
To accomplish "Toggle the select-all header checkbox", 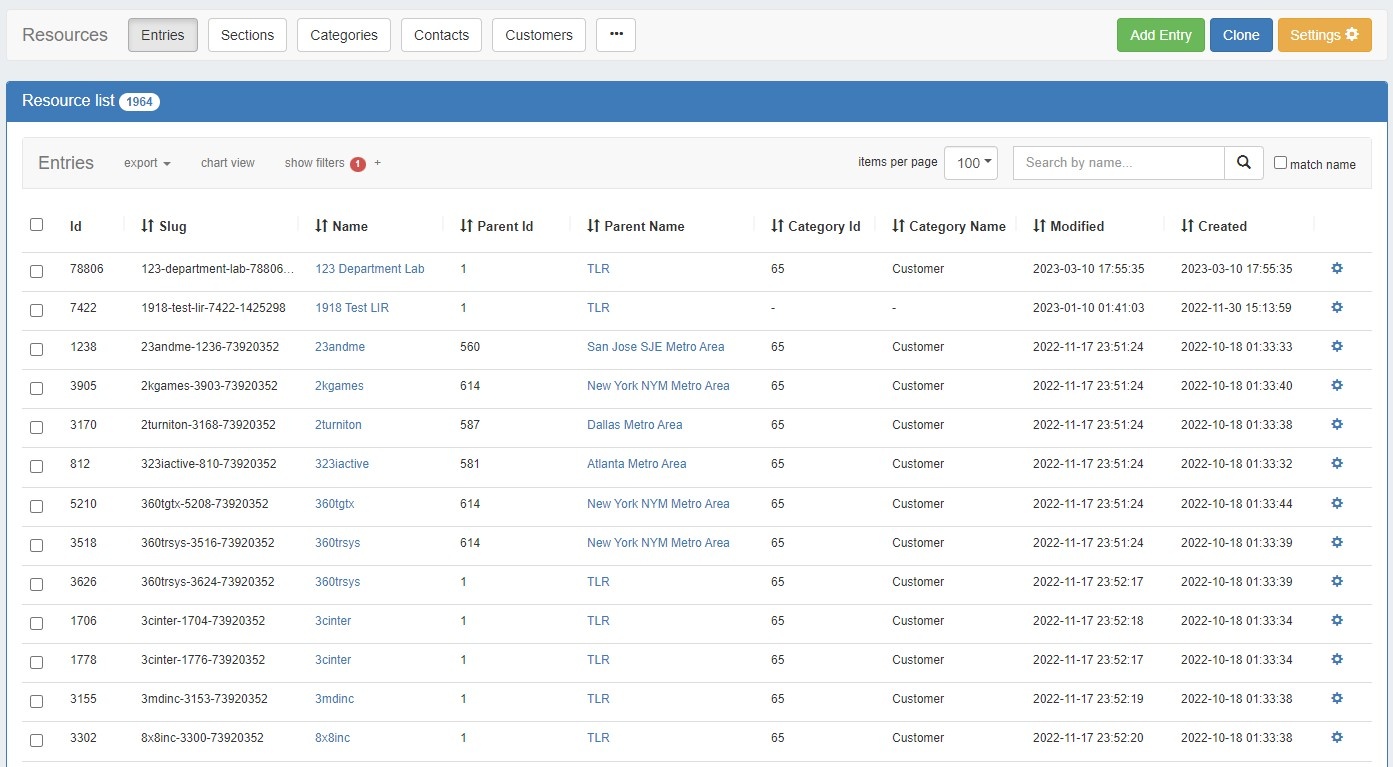I will tap(37, 225).
